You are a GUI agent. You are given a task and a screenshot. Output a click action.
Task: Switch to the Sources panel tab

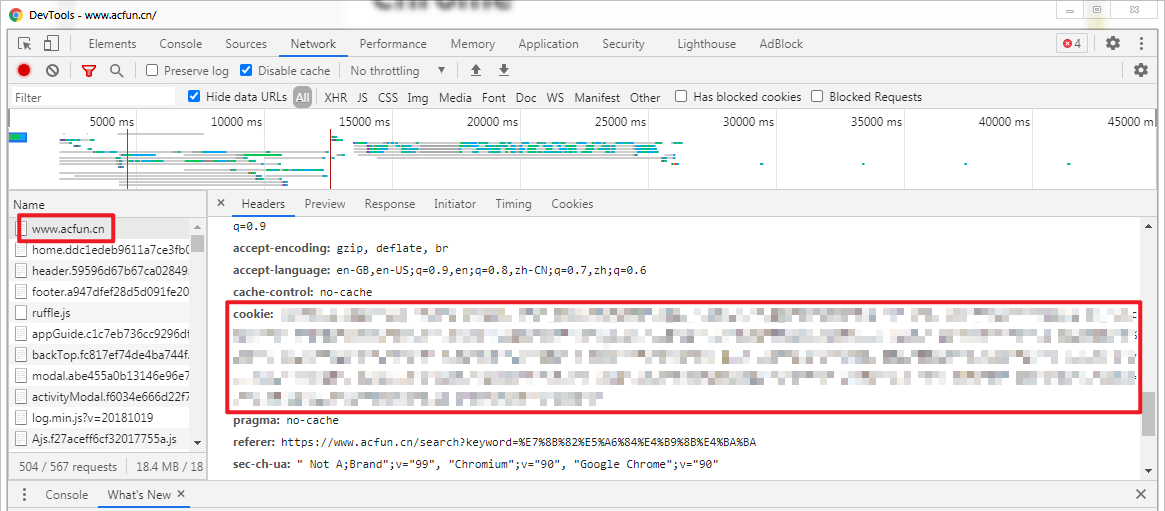click(x=246, y=44)
